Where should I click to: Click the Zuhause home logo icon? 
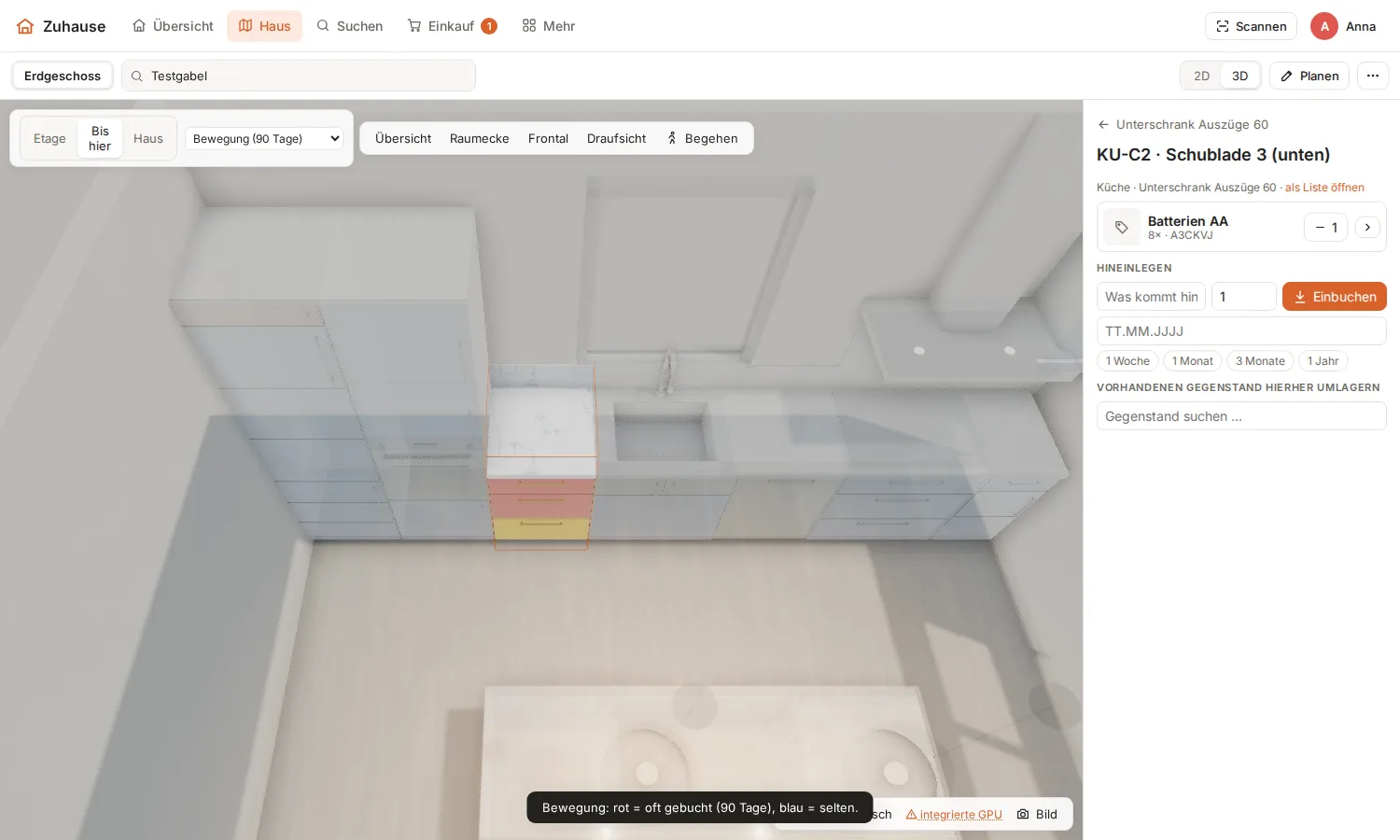(x=25, y=26)
